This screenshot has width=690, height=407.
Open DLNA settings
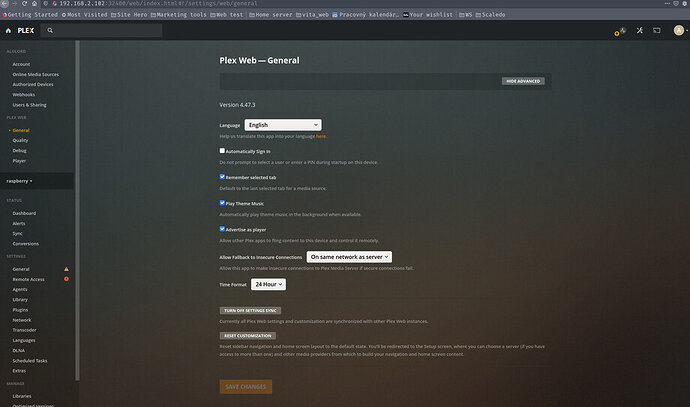18,351
